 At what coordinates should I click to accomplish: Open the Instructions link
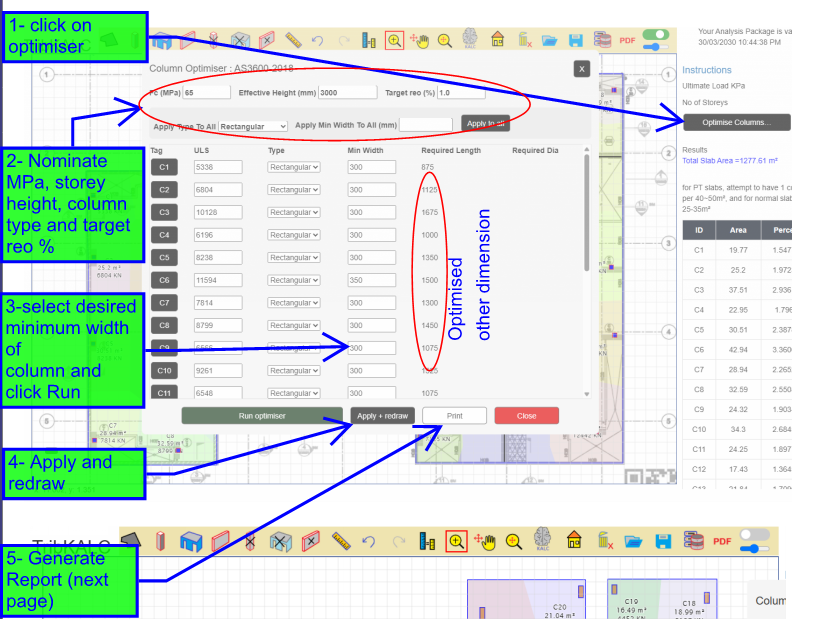coord(706,70)
